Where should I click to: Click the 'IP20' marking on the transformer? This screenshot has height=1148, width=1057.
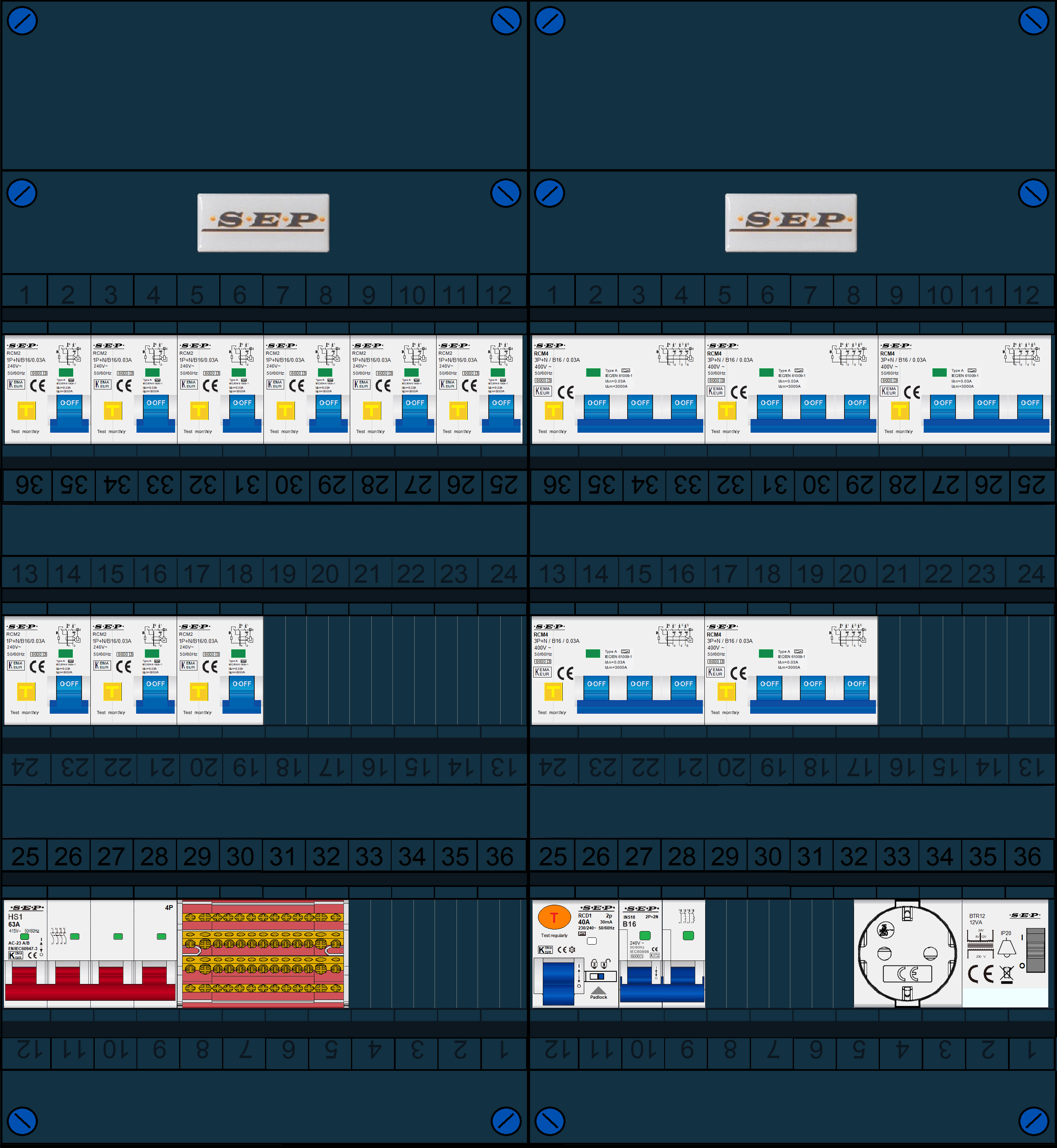(x=1006, y=933)
